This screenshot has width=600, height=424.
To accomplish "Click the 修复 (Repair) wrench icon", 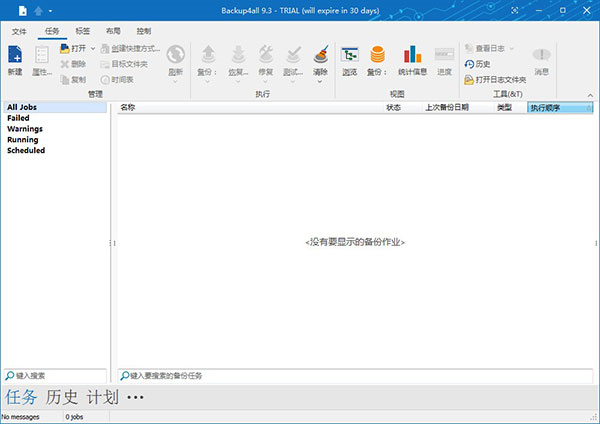I will point(266,54).
